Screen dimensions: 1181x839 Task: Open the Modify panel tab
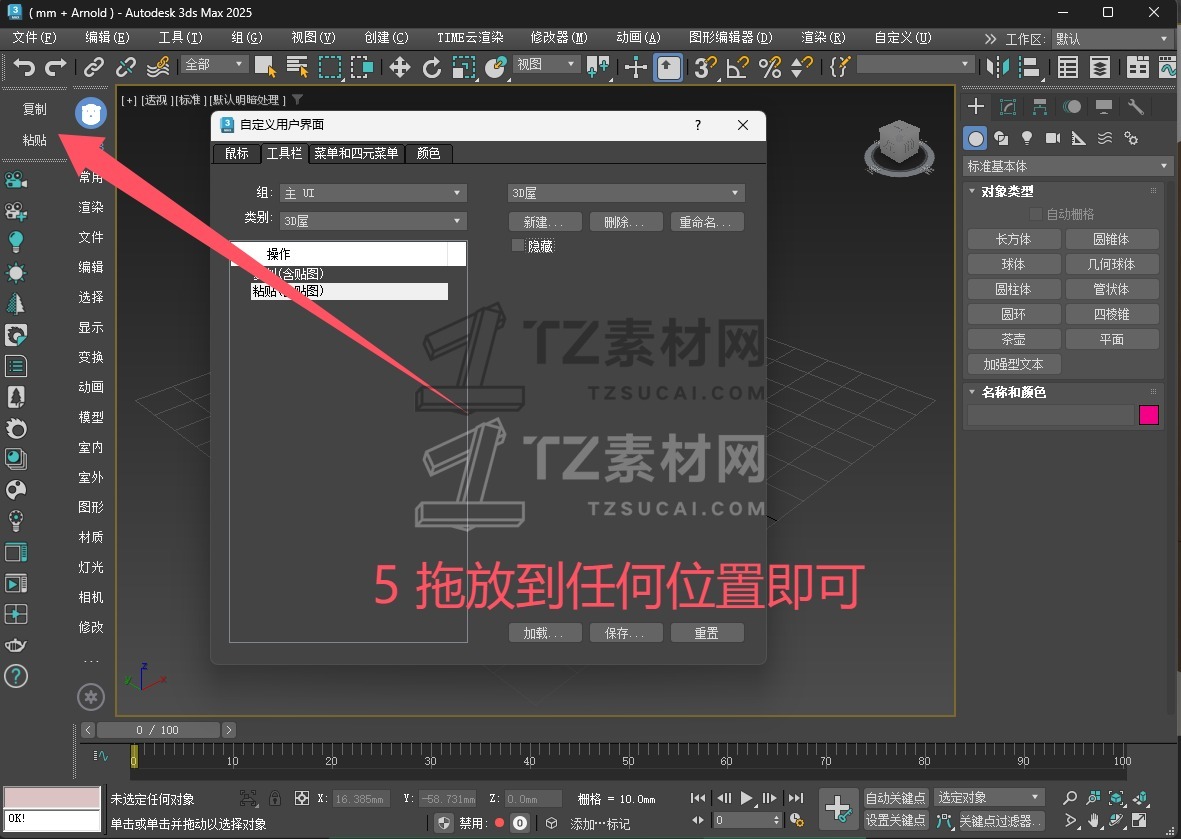point(1008,106)
